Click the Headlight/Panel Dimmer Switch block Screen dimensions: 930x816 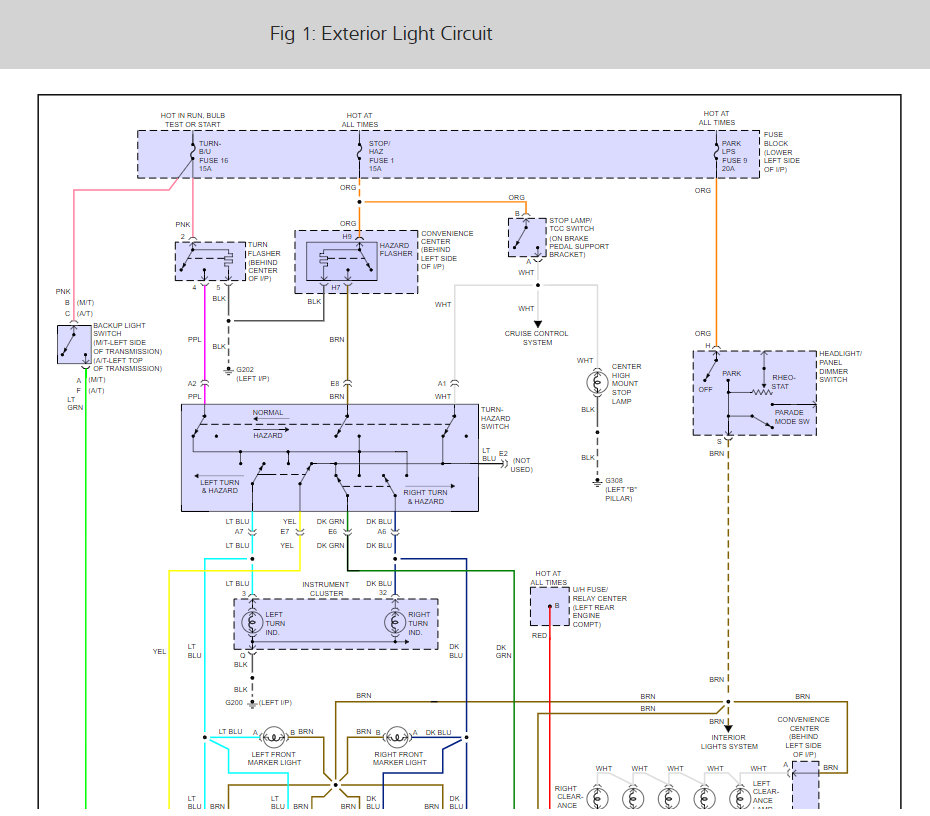click(x=754, y=393)
